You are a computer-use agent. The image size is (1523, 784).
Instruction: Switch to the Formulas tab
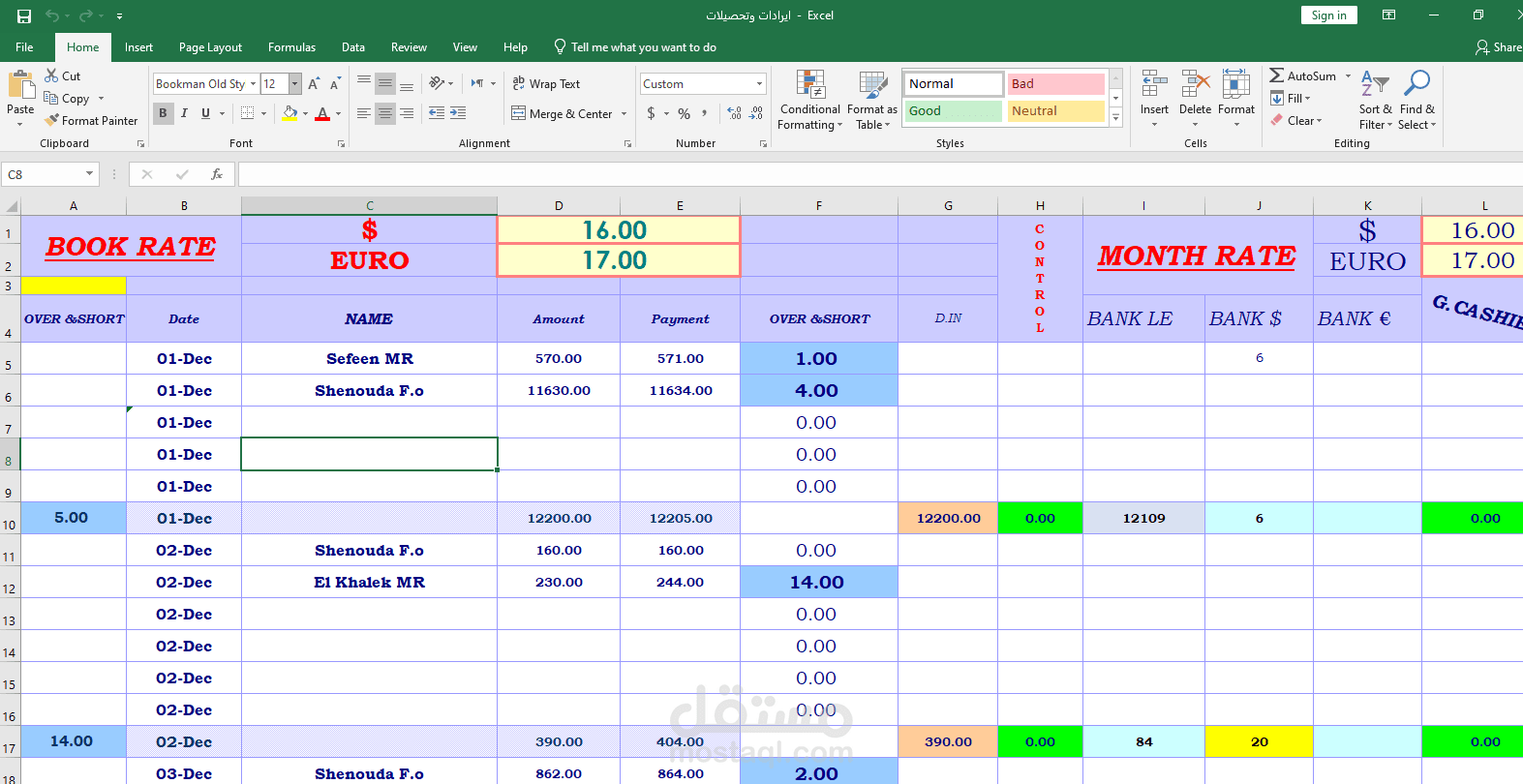291,46
